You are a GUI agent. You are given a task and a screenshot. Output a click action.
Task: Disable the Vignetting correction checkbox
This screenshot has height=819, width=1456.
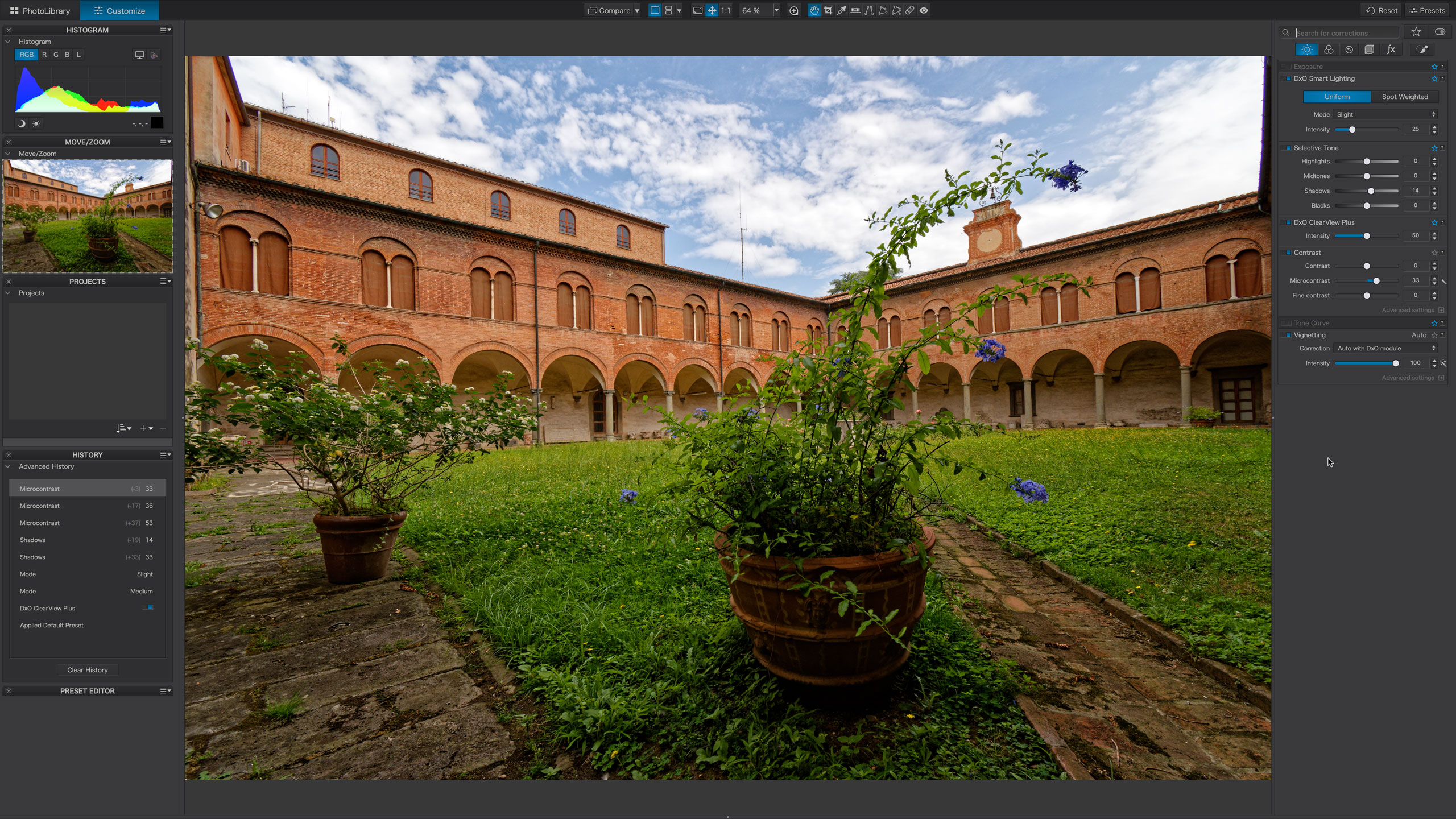point(1288,335)
